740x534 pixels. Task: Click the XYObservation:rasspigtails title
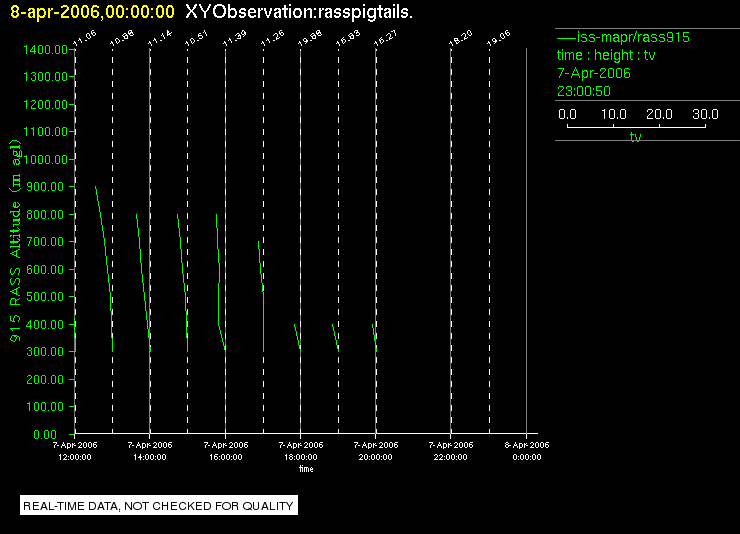(x=299, y=12)
